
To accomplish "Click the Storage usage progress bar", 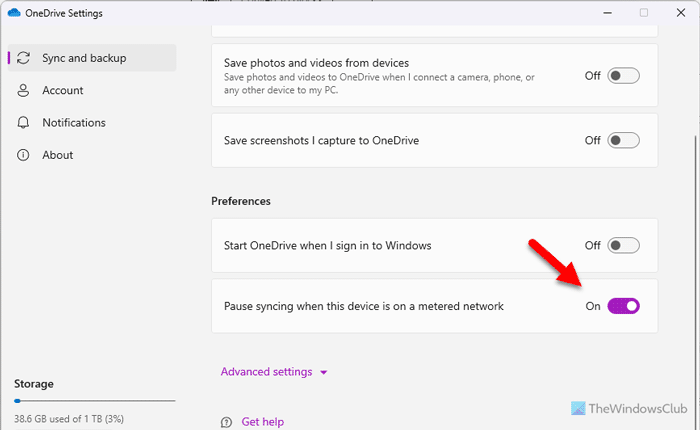I will pos(94,401).
